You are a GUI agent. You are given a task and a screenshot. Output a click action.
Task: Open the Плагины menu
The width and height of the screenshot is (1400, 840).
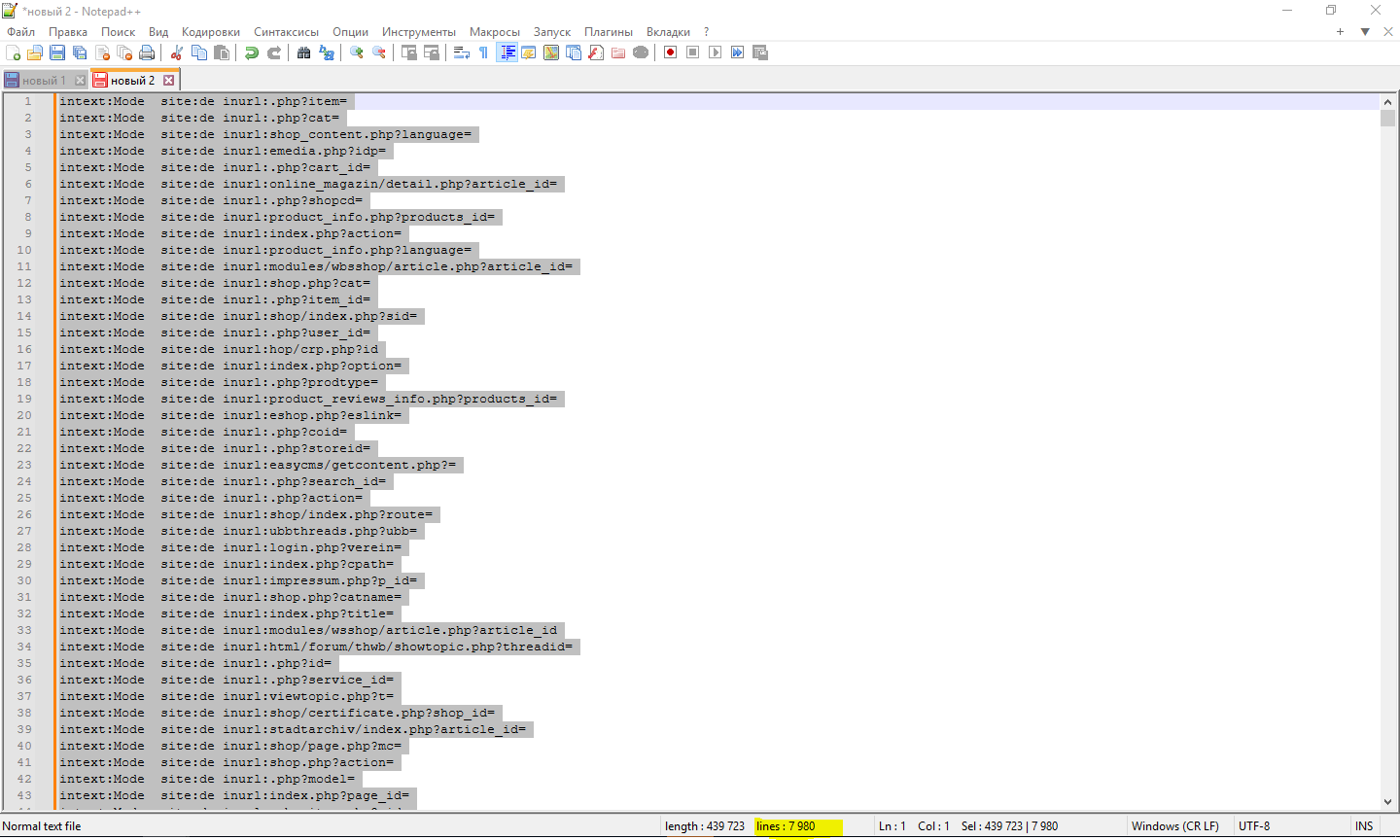coord(609,32)
